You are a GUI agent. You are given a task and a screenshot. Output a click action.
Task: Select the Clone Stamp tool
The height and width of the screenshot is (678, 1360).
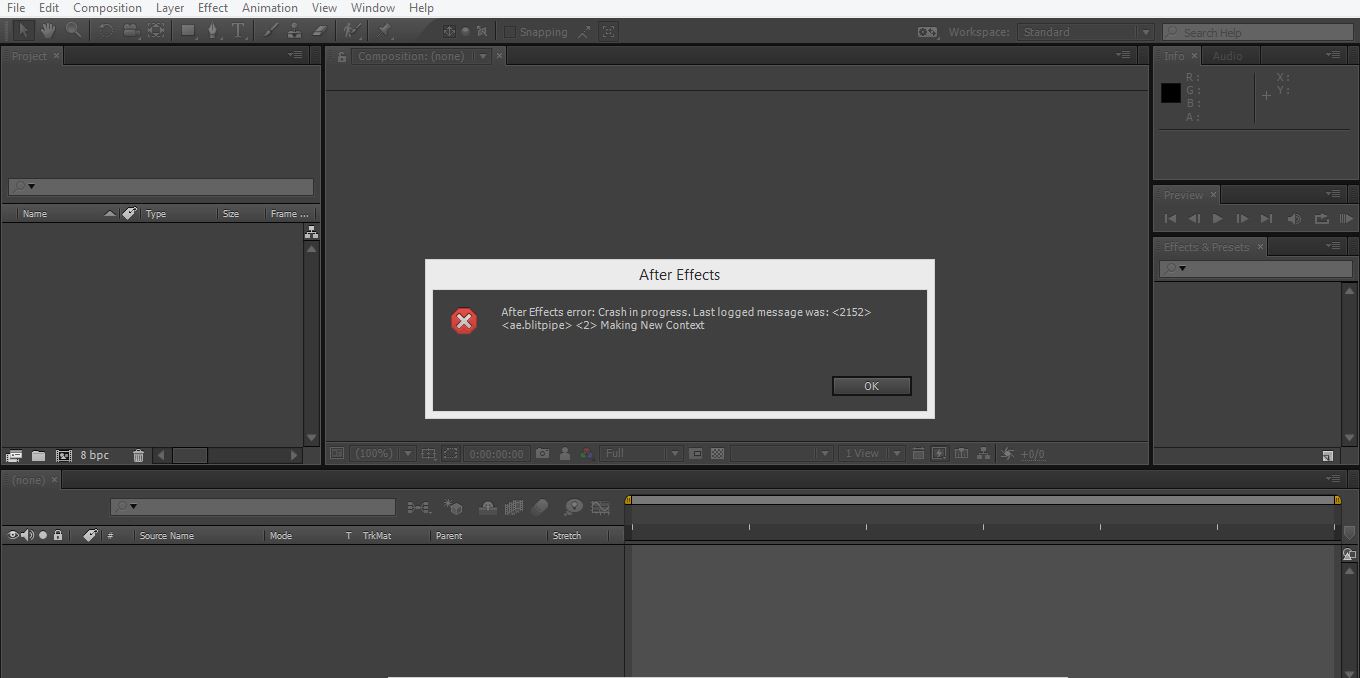[295, 31]
